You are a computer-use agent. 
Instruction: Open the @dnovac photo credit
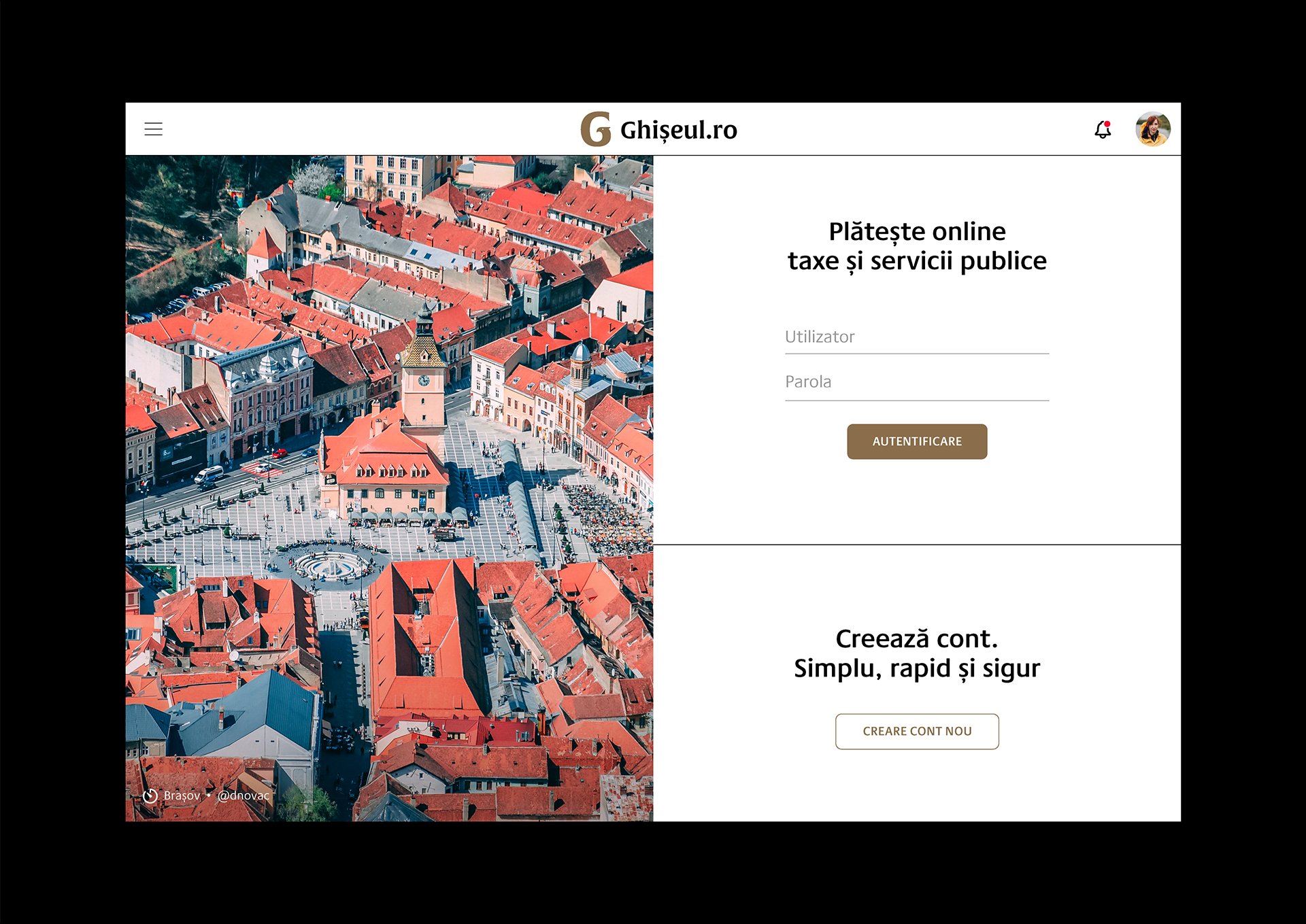tap(243, 795)
